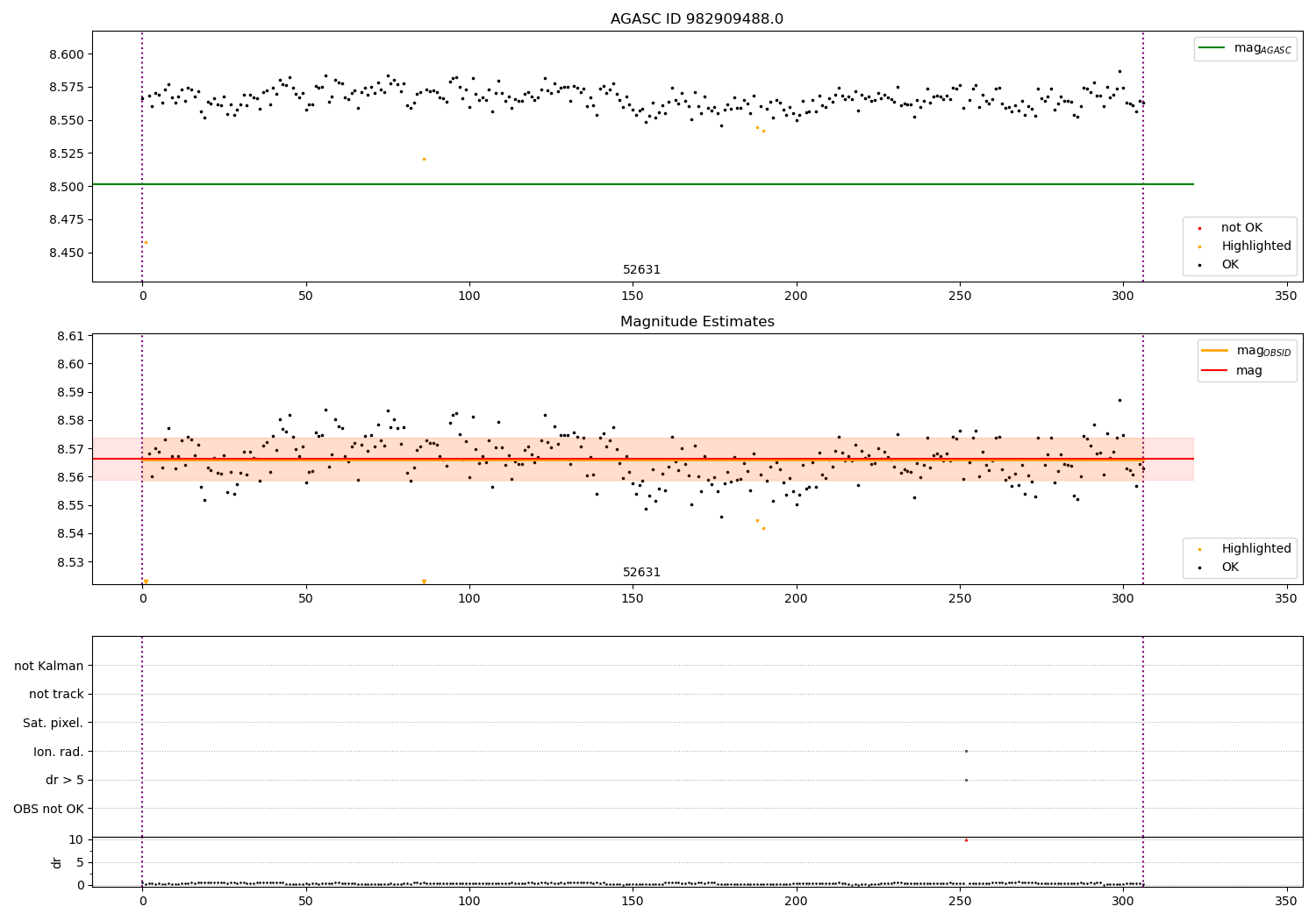Click the orange highlighted point near 8.457 in top plot
This screenshot has height=921, width=1316.
point(146,243)
